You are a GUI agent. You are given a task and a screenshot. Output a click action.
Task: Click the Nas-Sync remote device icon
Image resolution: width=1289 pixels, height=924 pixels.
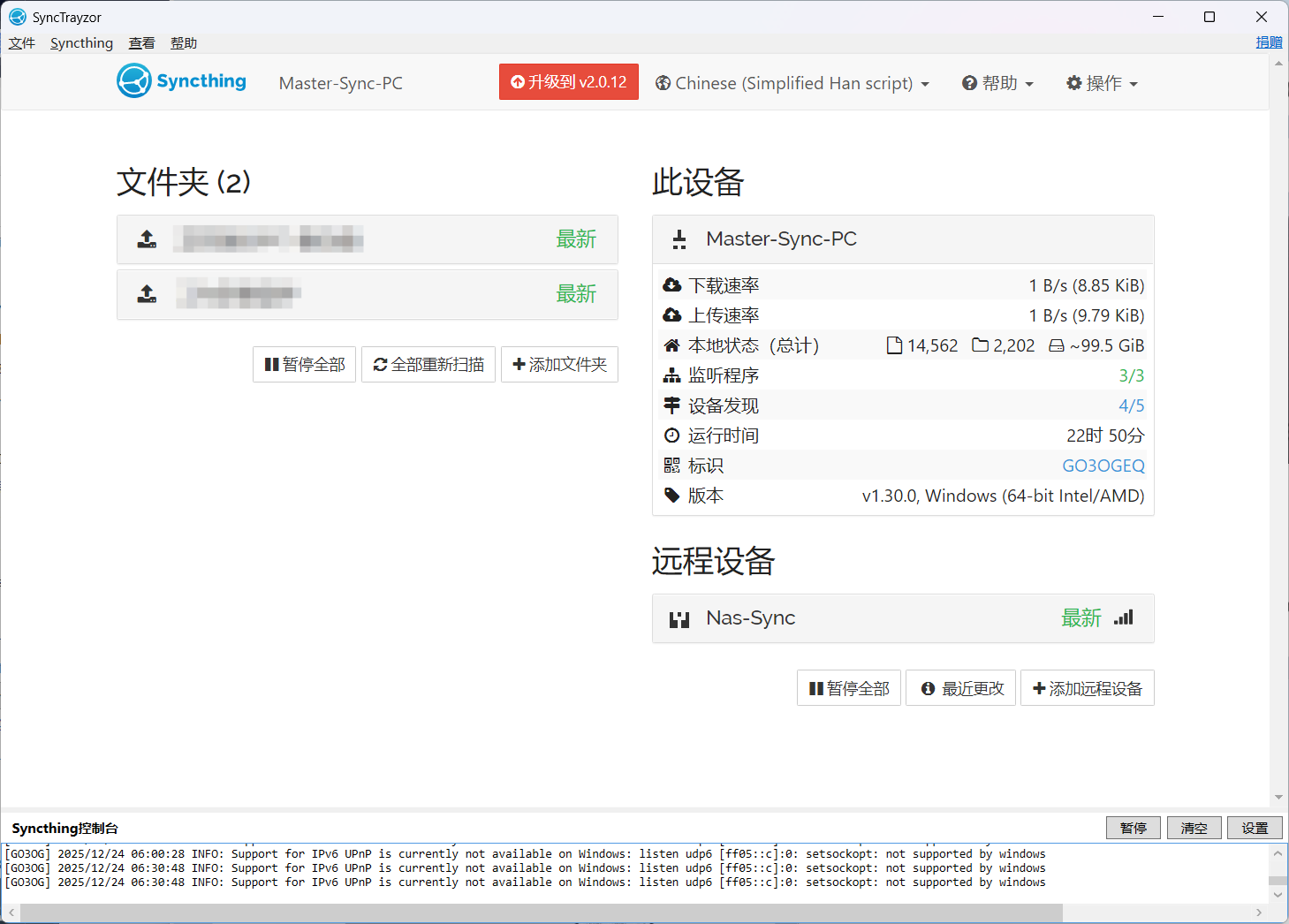click(679, 619)
